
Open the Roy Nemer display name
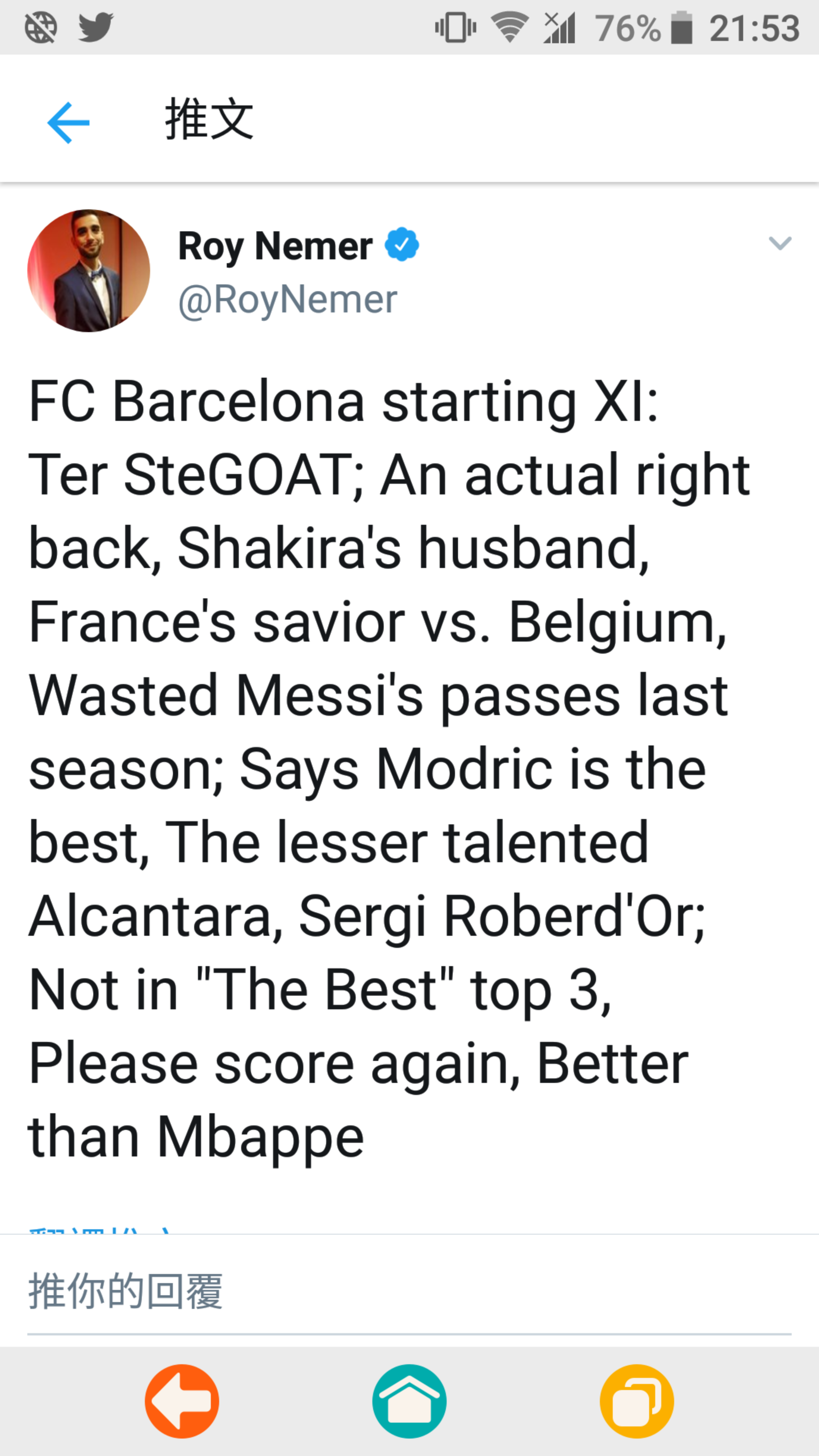pos(275,246)
